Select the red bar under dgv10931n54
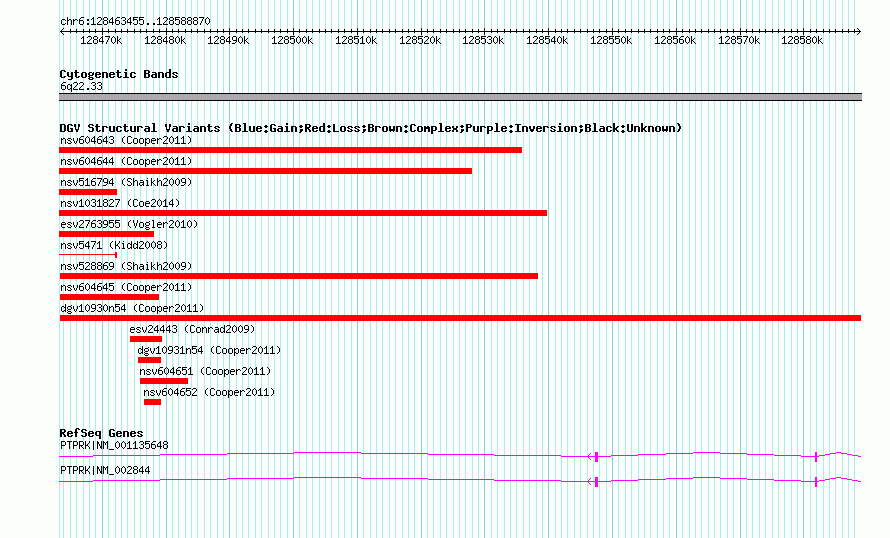 [149, 360]
